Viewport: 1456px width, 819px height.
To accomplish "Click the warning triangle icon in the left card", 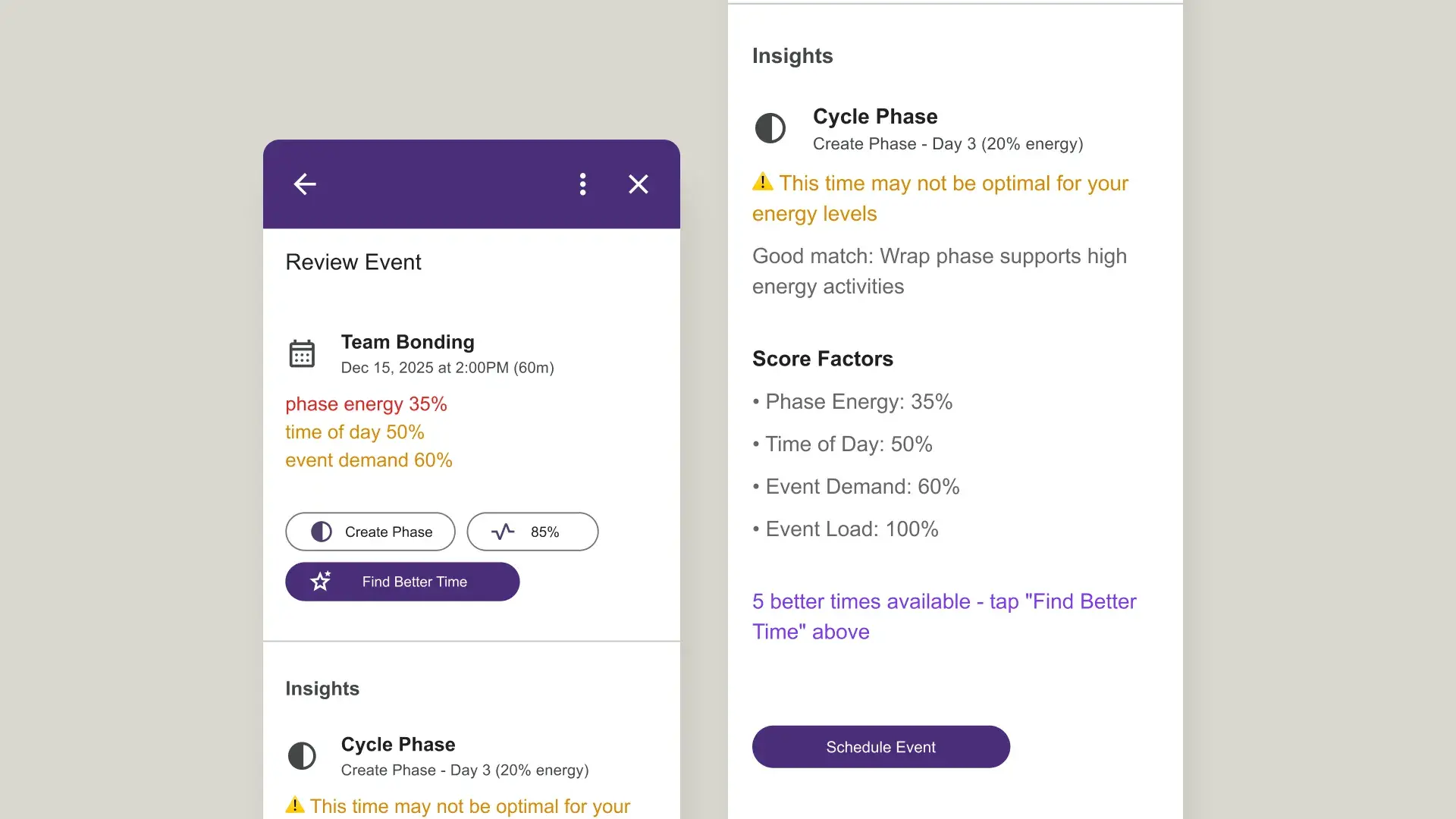I will [x=295, y=805].
